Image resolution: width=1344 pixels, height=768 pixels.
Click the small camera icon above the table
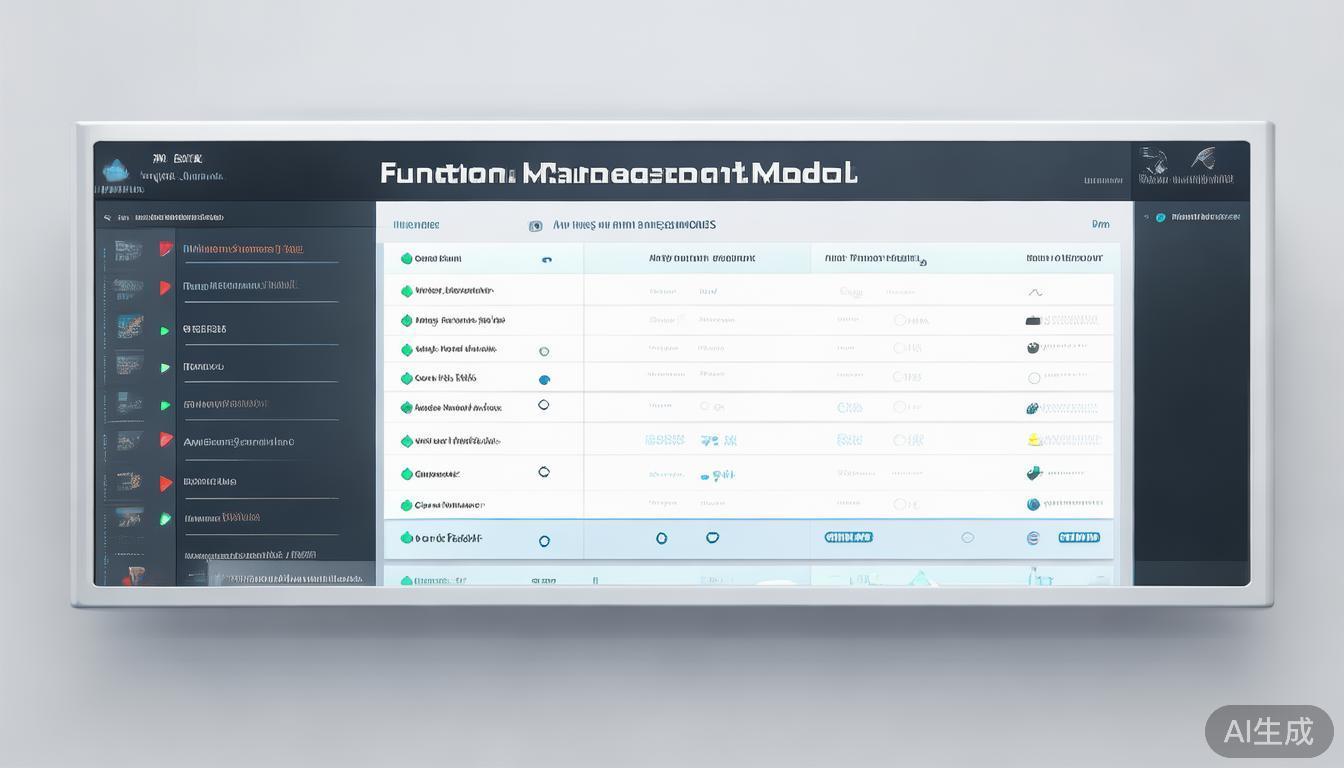click(x=535, y=226)
